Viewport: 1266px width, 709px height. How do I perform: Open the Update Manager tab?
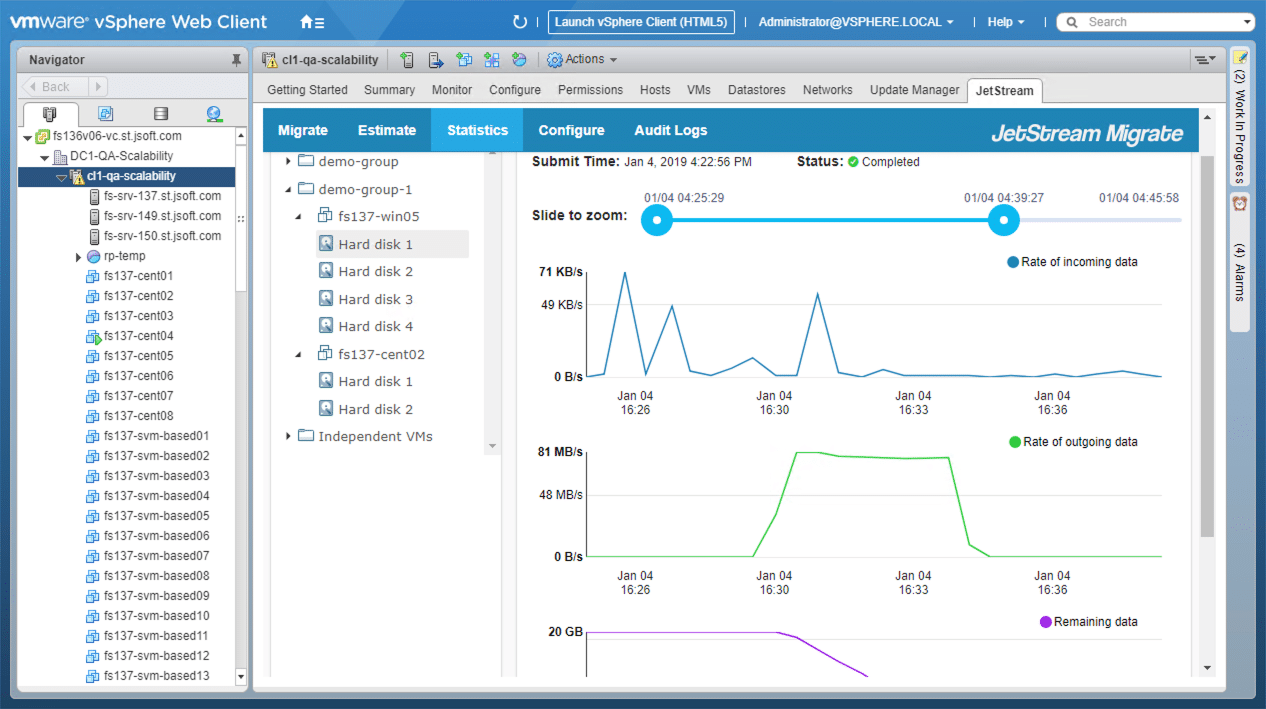914,90
